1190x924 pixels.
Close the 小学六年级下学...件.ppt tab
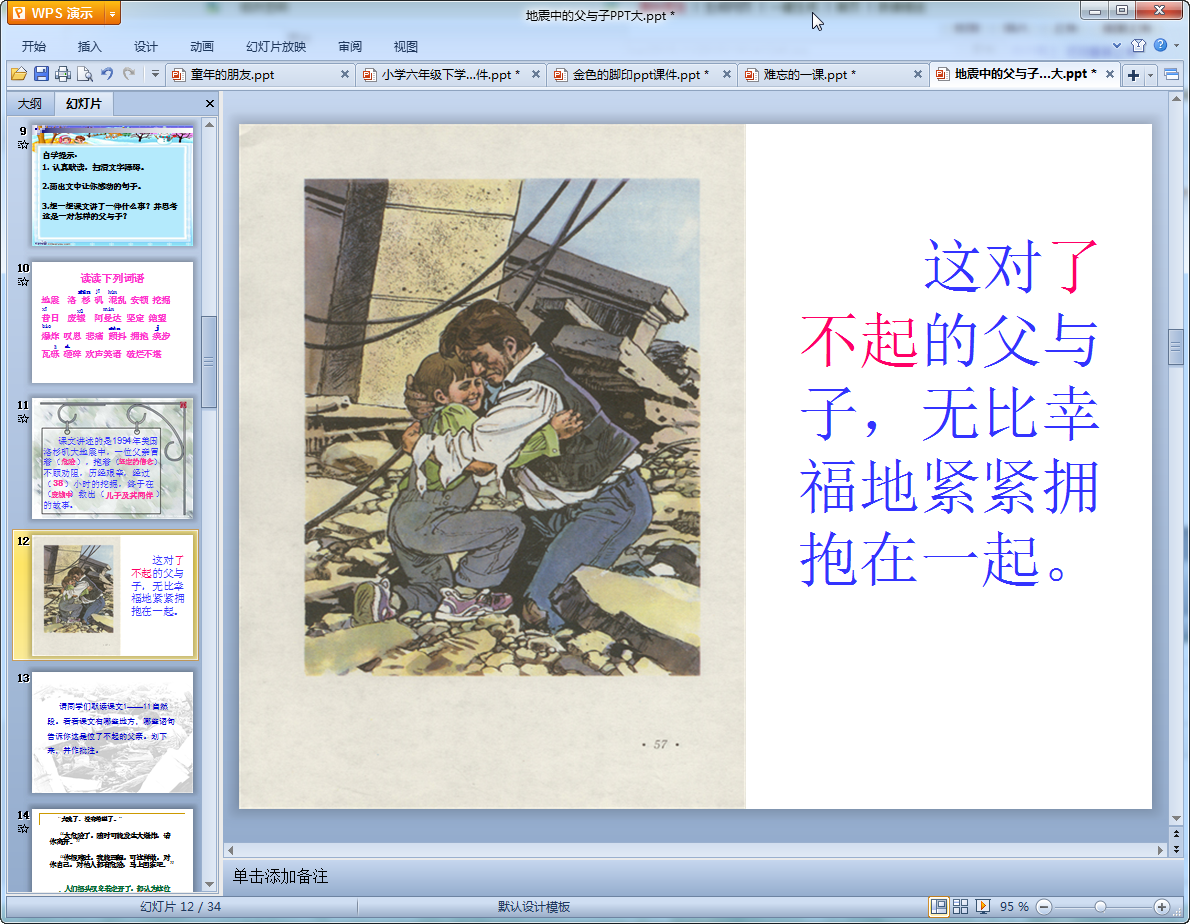tap(536, 74)
